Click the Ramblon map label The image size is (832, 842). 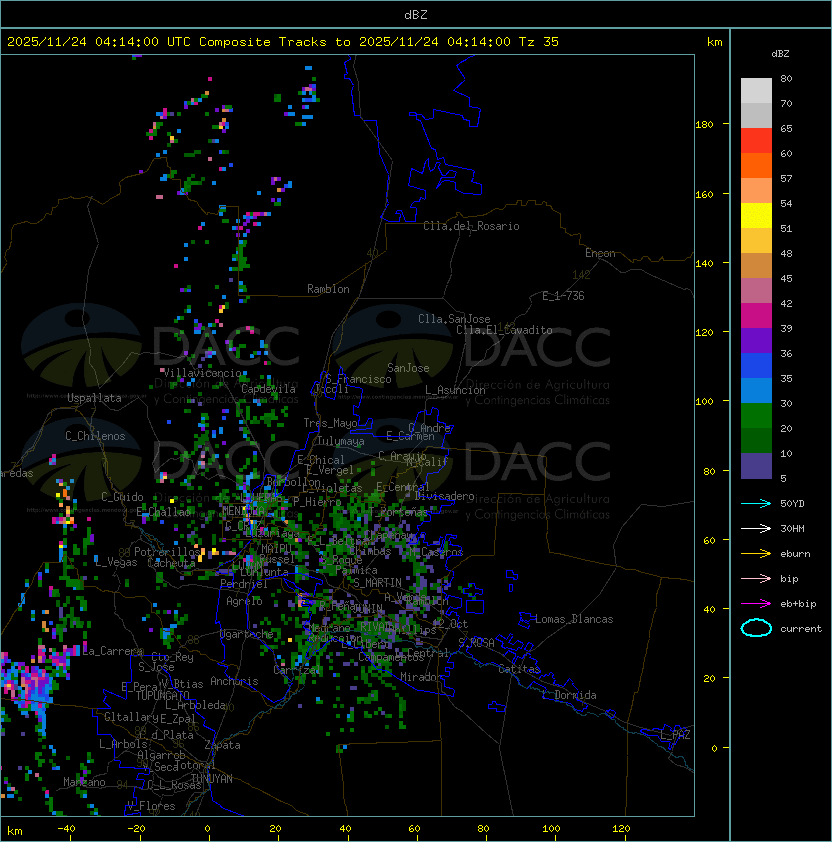tap(328, 289)
